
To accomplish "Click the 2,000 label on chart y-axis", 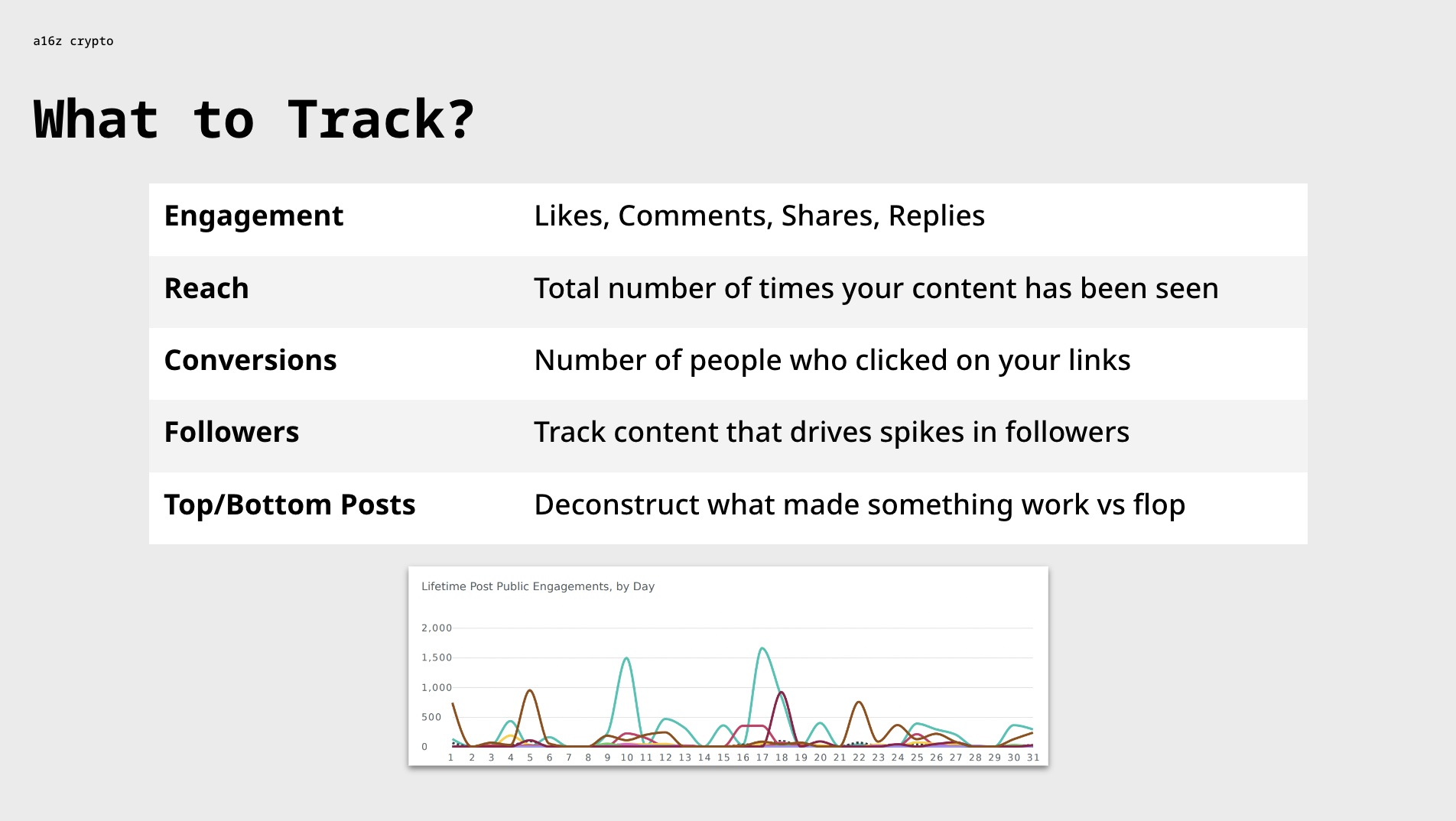I will click(437, 628).
